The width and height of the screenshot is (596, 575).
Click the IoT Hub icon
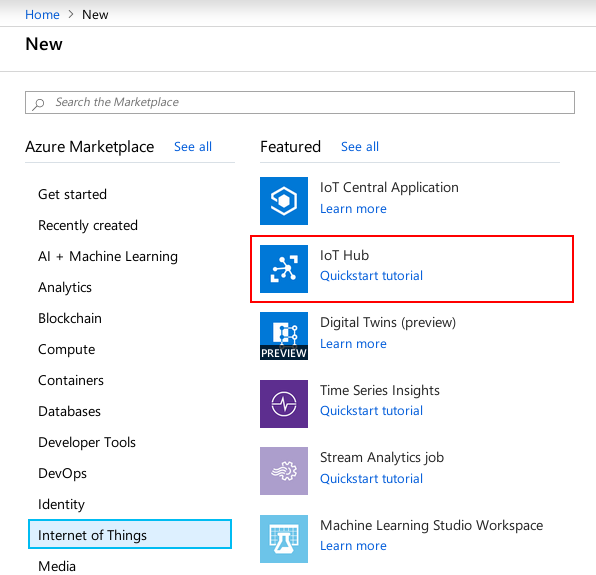[x=284, y=269]
